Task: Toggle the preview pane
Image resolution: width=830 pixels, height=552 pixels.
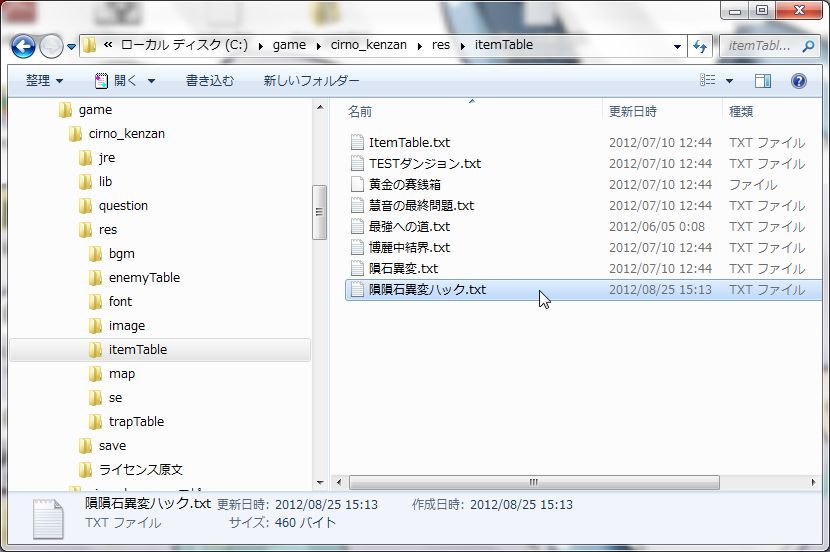Action: pyautogui.click(x=763, y=80)
